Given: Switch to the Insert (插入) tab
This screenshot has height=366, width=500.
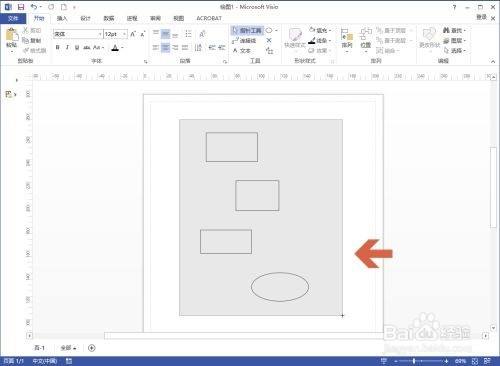Looking at the screenshot, I should pos(62,18).
